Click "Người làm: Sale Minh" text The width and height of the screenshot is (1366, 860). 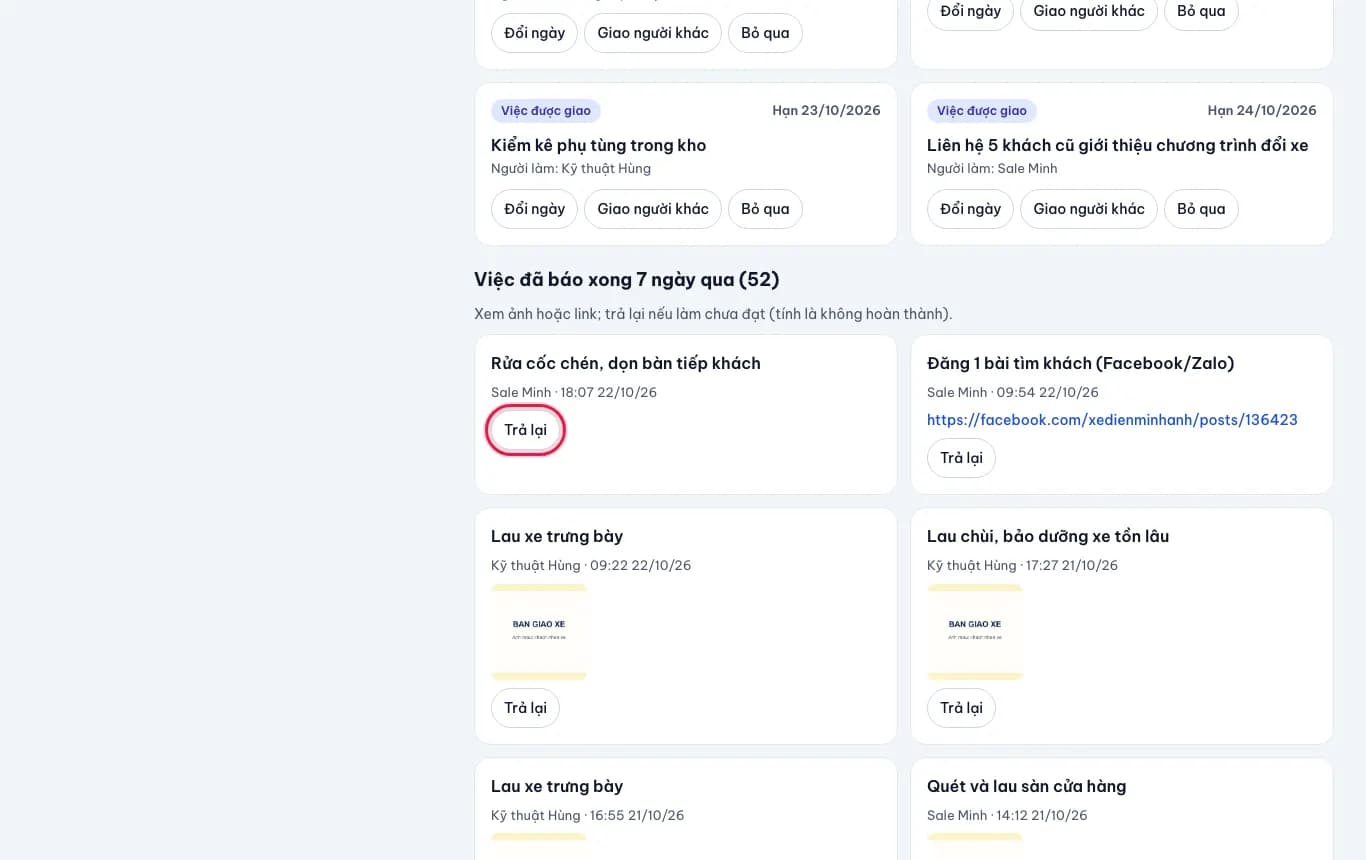[x=992, y=168]
